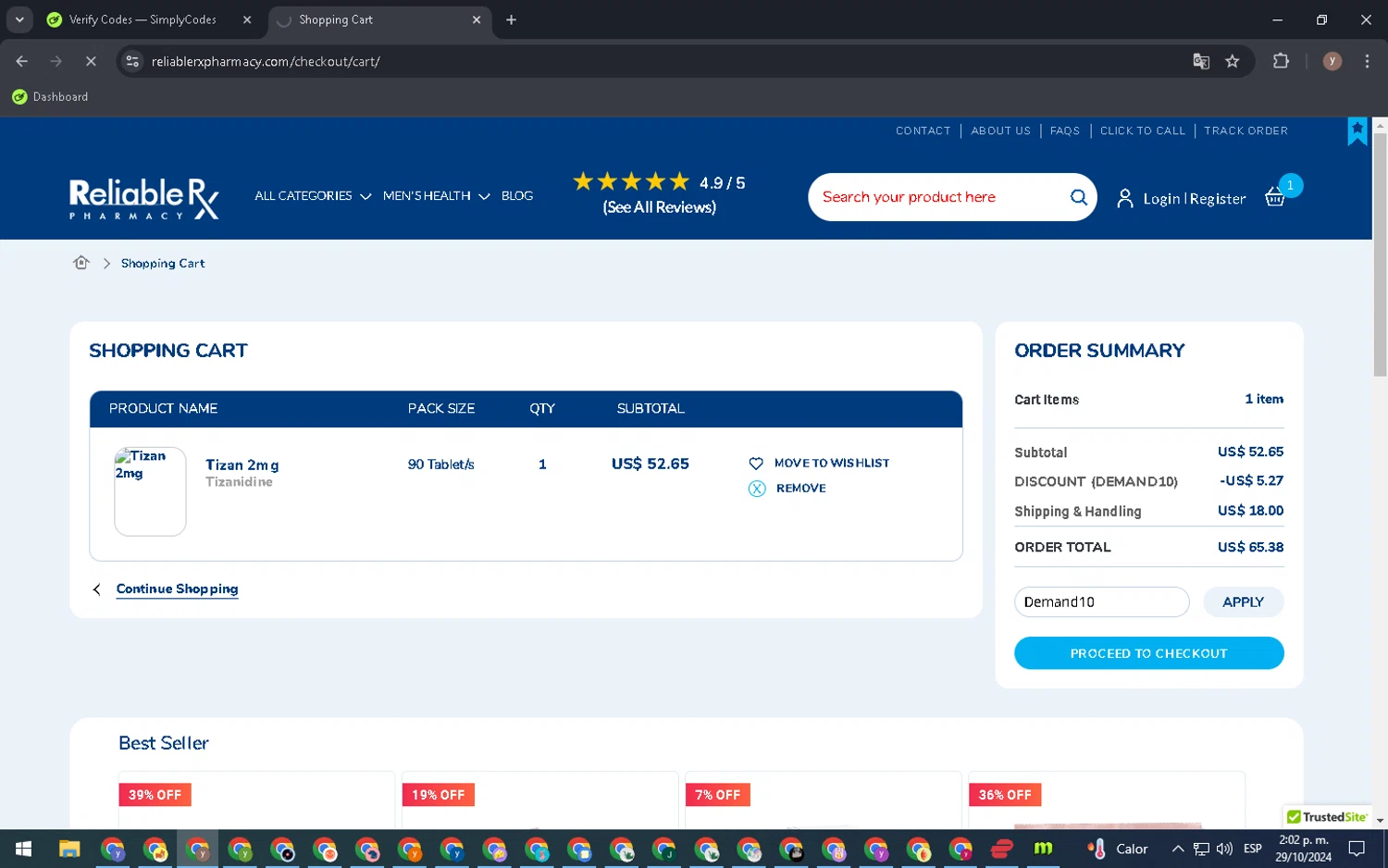The width and height of the screenshot is (1388, 868).
Task: Open the About Us link
Action: pos(1000,131)
